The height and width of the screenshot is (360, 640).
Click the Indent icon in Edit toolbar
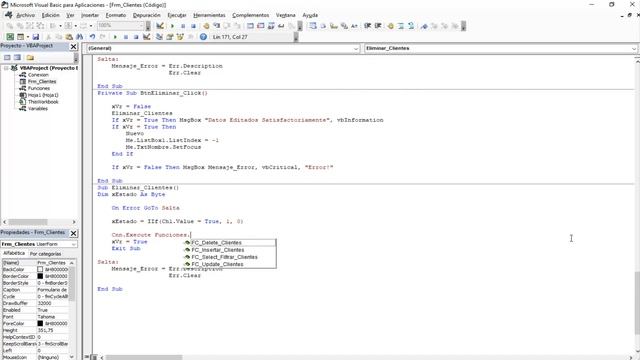click(x=367, y=26)
